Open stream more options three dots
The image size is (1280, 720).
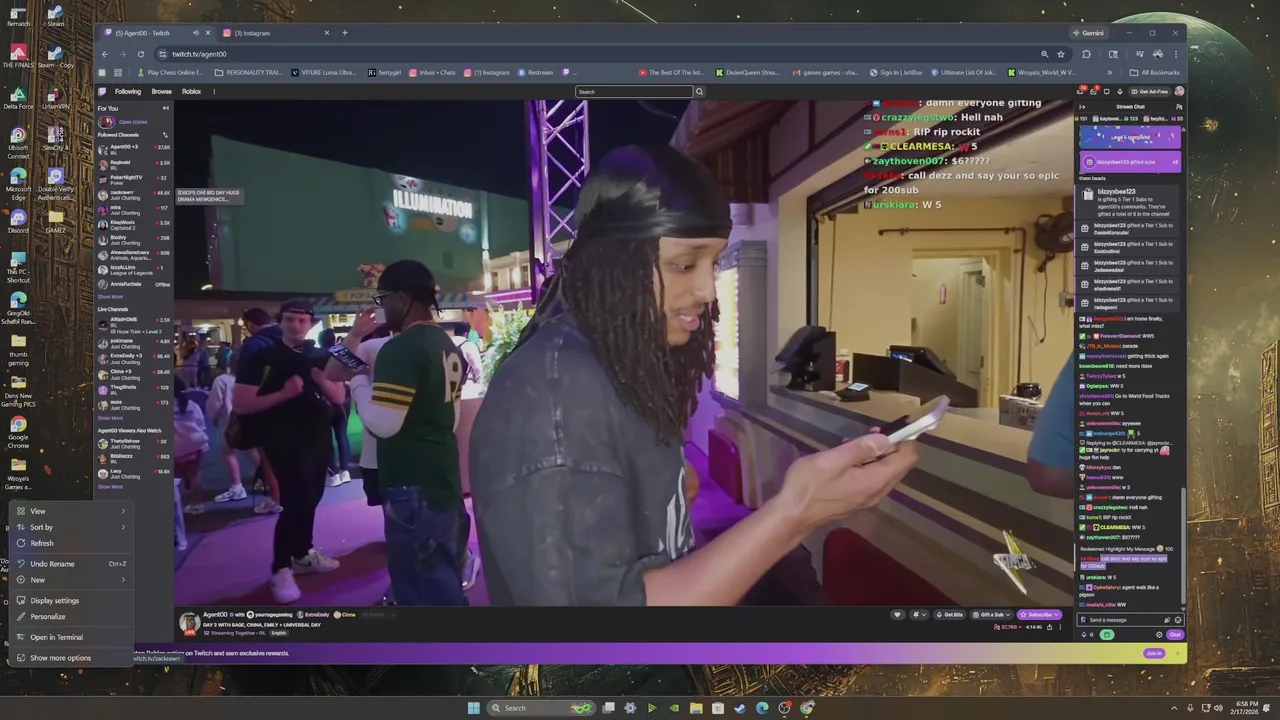[1060, 627]
